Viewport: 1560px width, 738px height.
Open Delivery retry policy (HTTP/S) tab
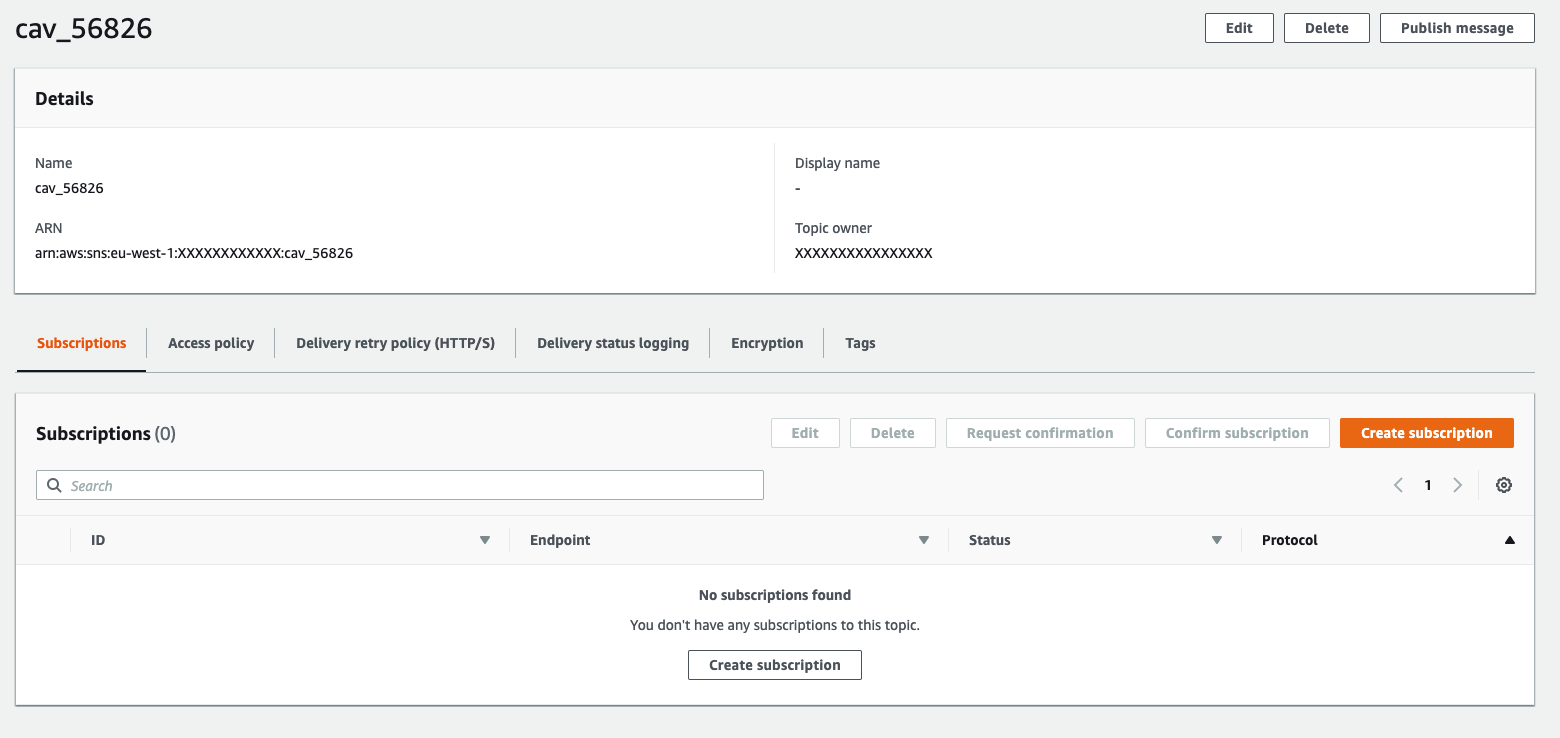395,343
